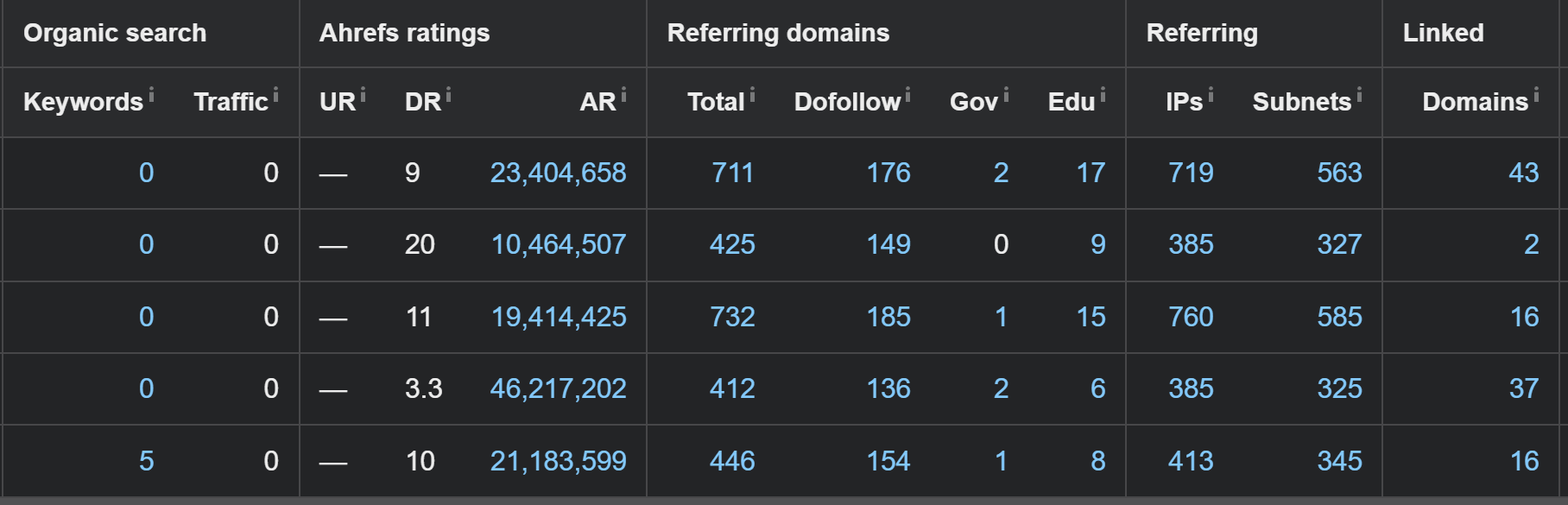Viewport: 1568px width, 505px height.
Task: Click the info icon next to Keywords
Action: (x=151, y=94)
